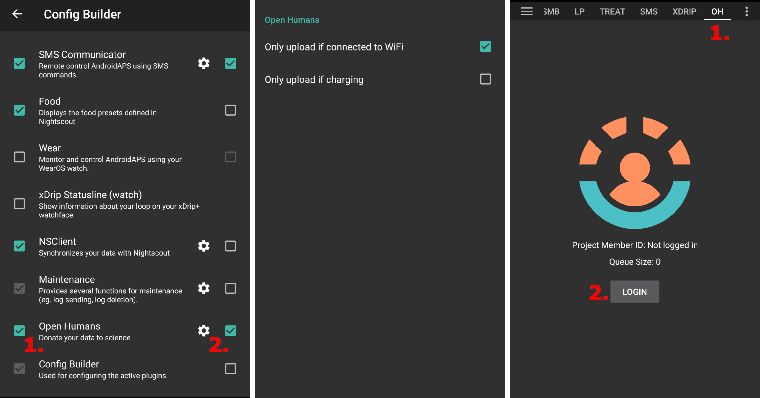The height and width of the screenshot is (398, 760).
Task: Toggle Open Humans tab visibility checkbox
Action: click(230, 330)
